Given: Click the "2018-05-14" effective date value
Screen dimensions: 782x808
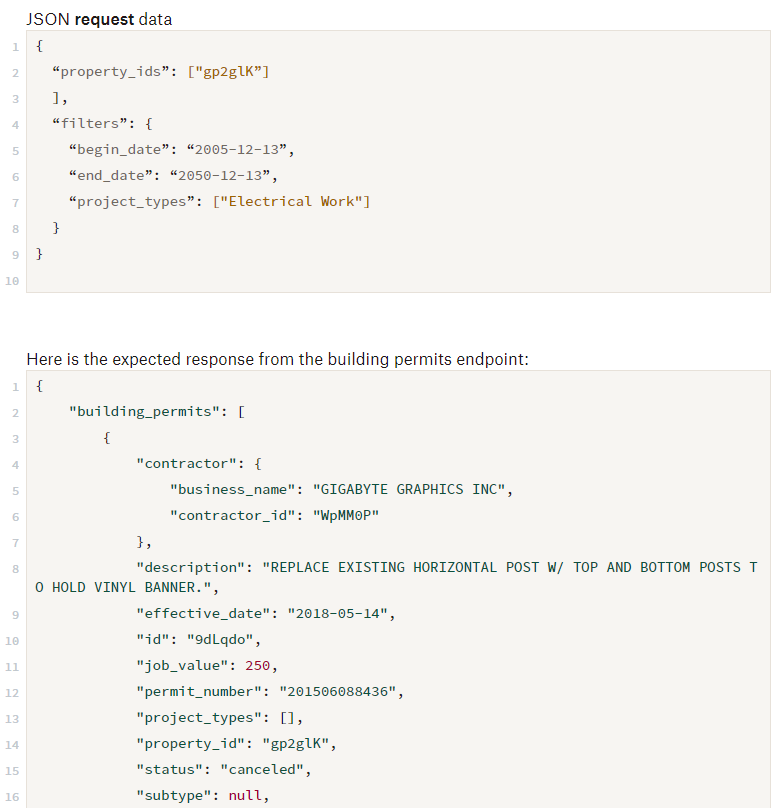Looking at the screenshot, I should 341,613.
